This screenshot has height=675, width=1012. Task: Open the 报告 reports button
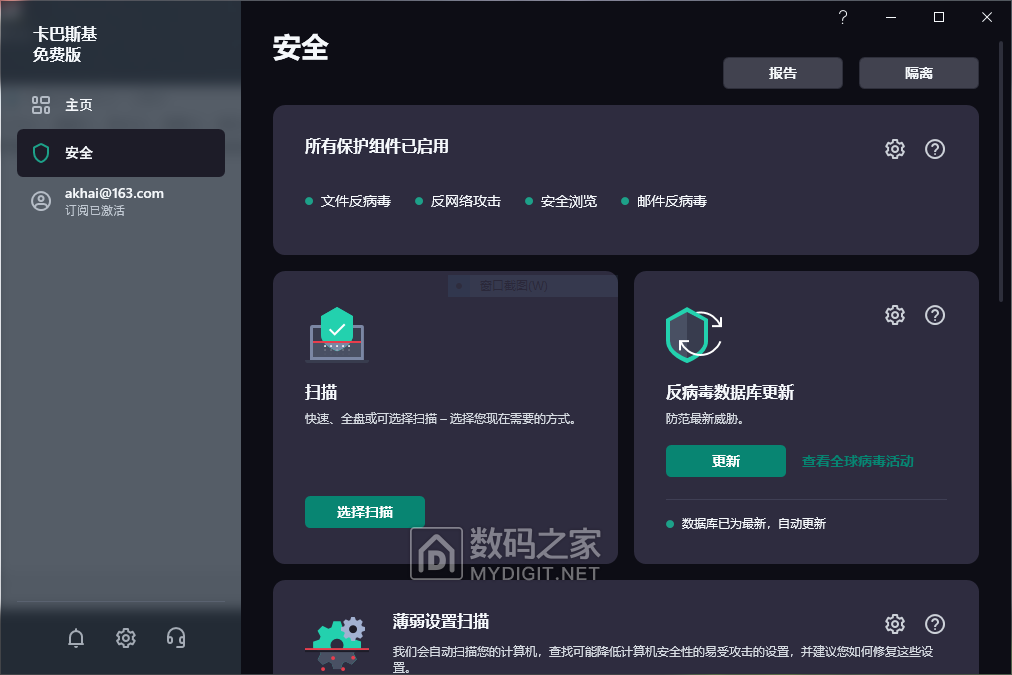[783, 73]
